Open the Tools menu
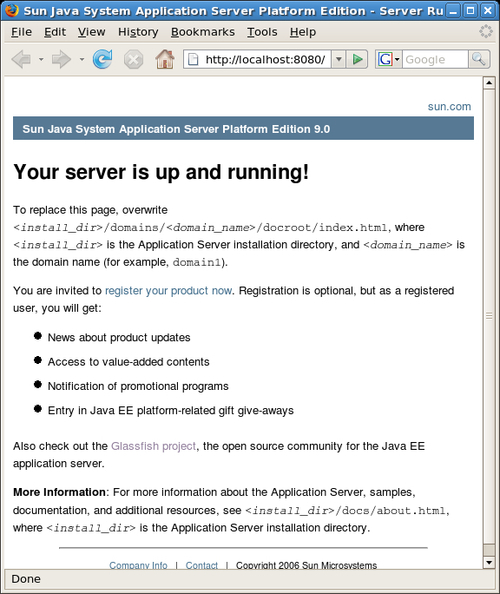The height and width of the screenshot is (594, 500). pos(262,32)
